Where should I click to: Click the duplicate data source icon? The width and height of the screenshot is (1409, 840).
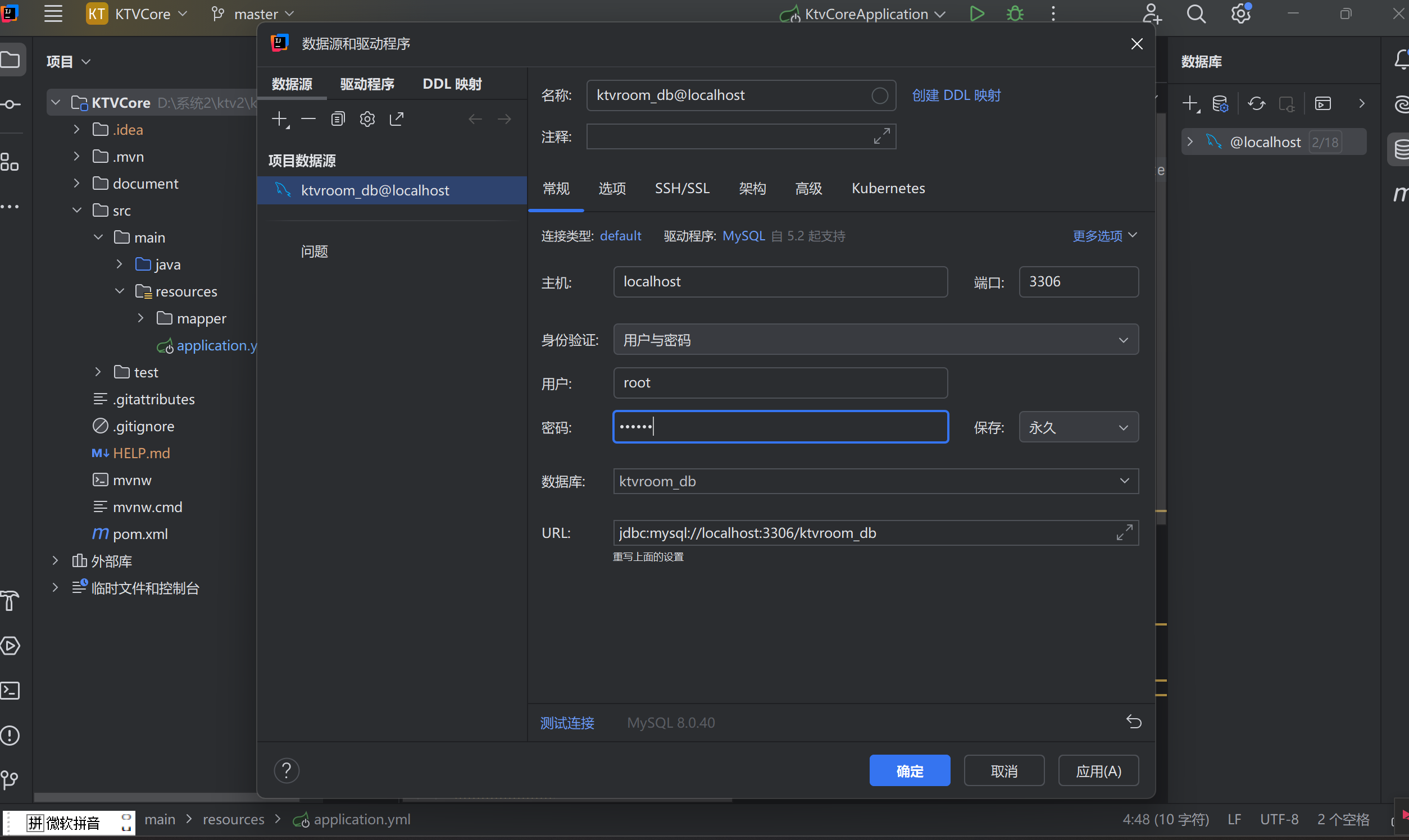pyautogui.click(x=338, y=119)
